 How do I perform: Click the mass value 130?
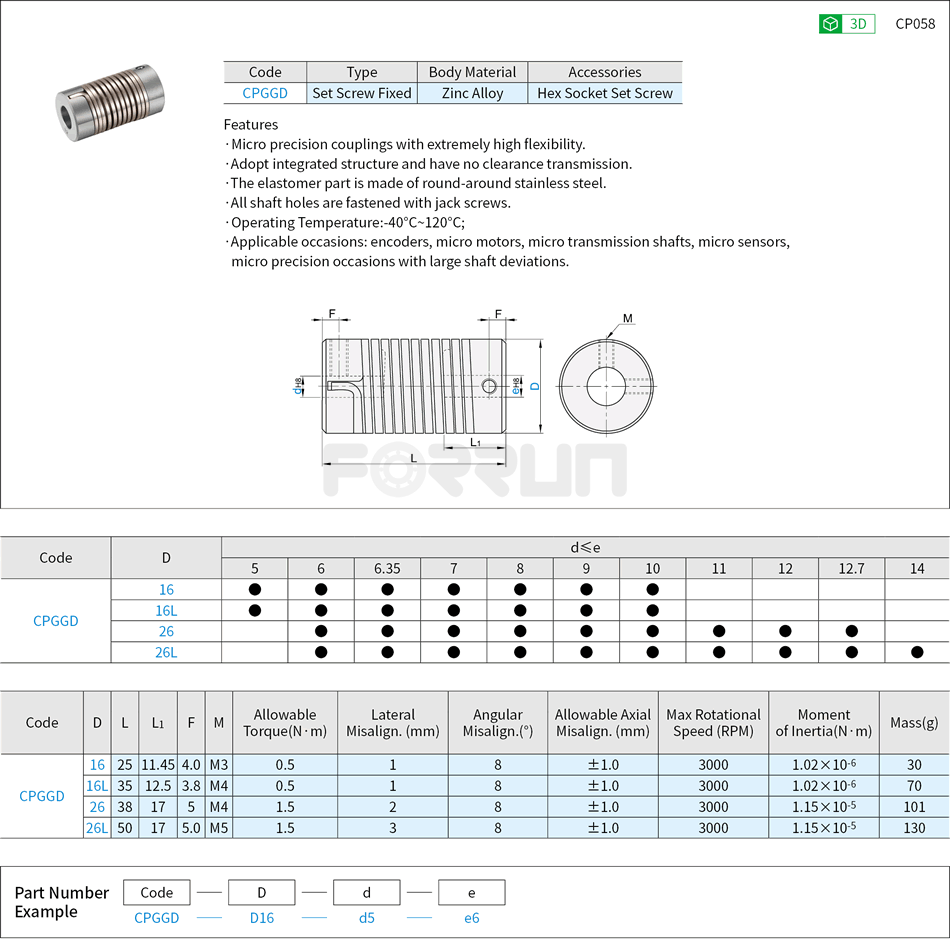914,828
